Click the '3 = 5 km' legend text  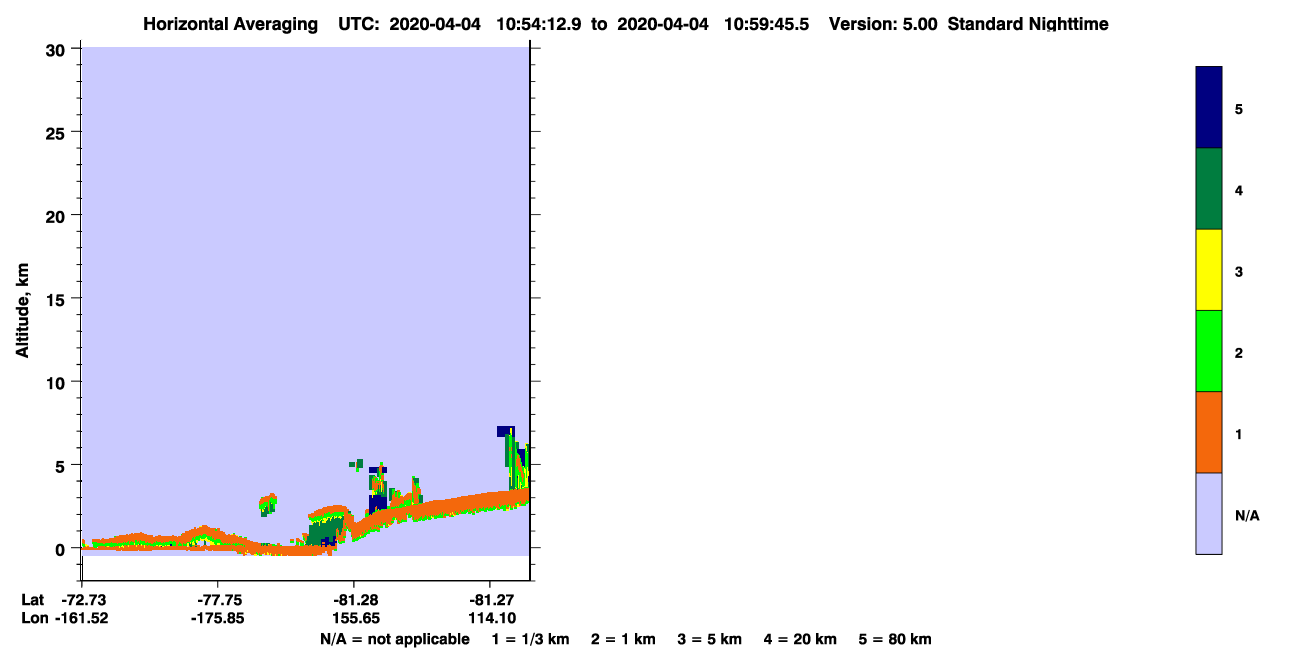pyautogui.click(x=710, y=639)
